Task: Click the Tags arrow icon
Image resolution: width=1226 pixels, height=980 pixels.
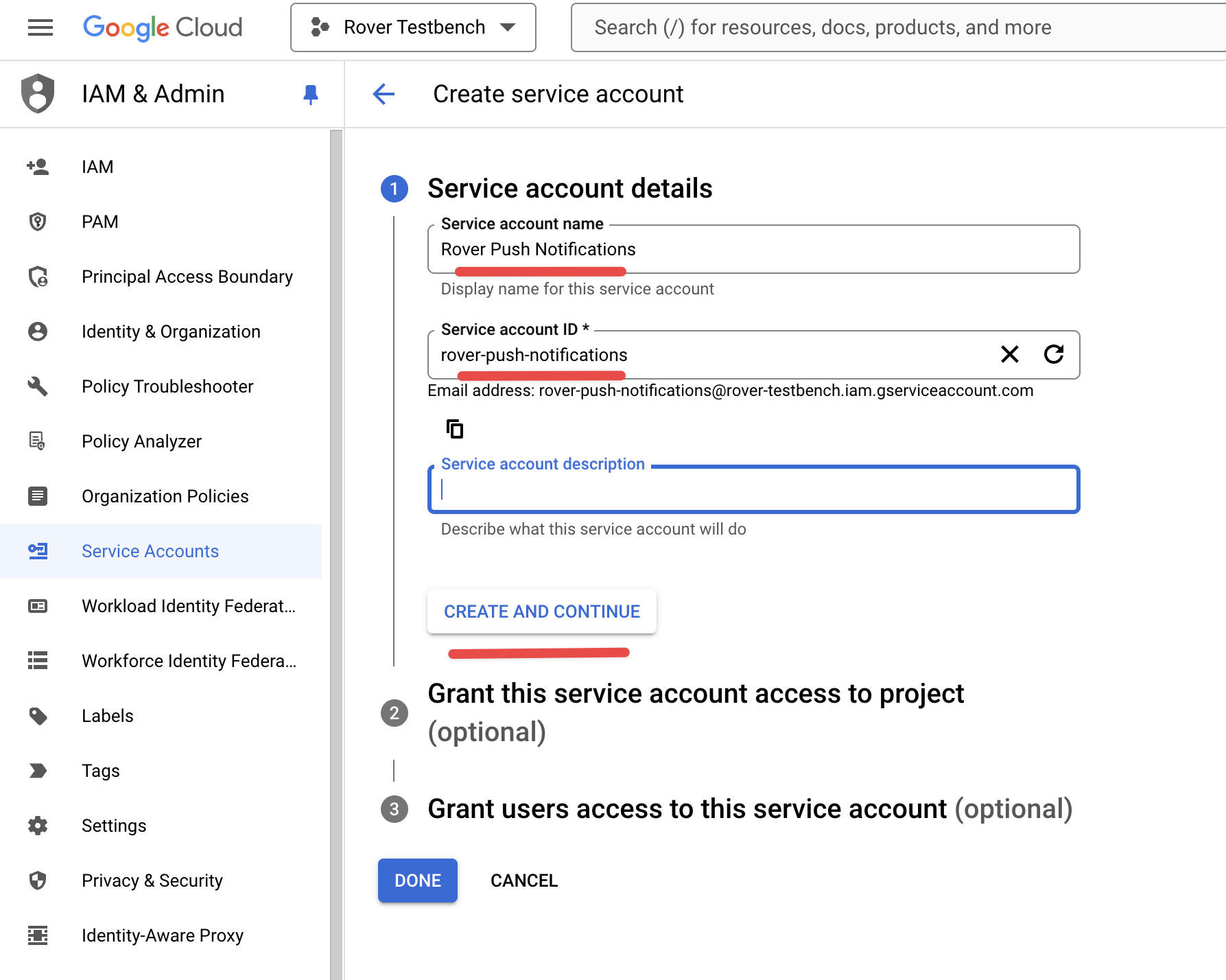Action: [38, 771]
